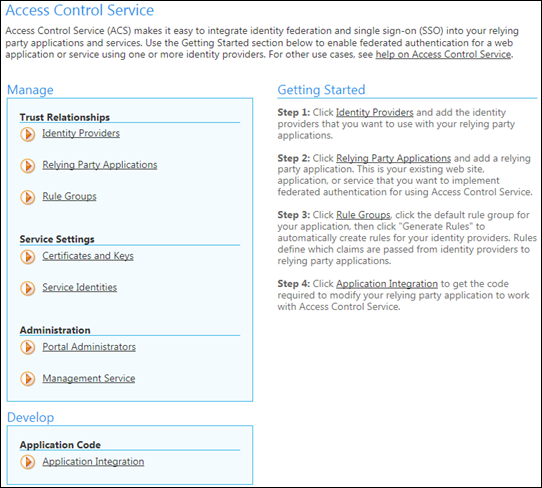Click Relying Party Applications link in Step 2
This screenshot has width=542, height=488.
pyautogui.click(x=393, y=158)
